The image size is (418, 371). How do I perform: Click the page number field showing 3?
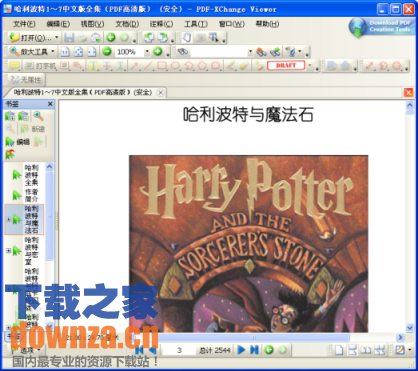179,350
